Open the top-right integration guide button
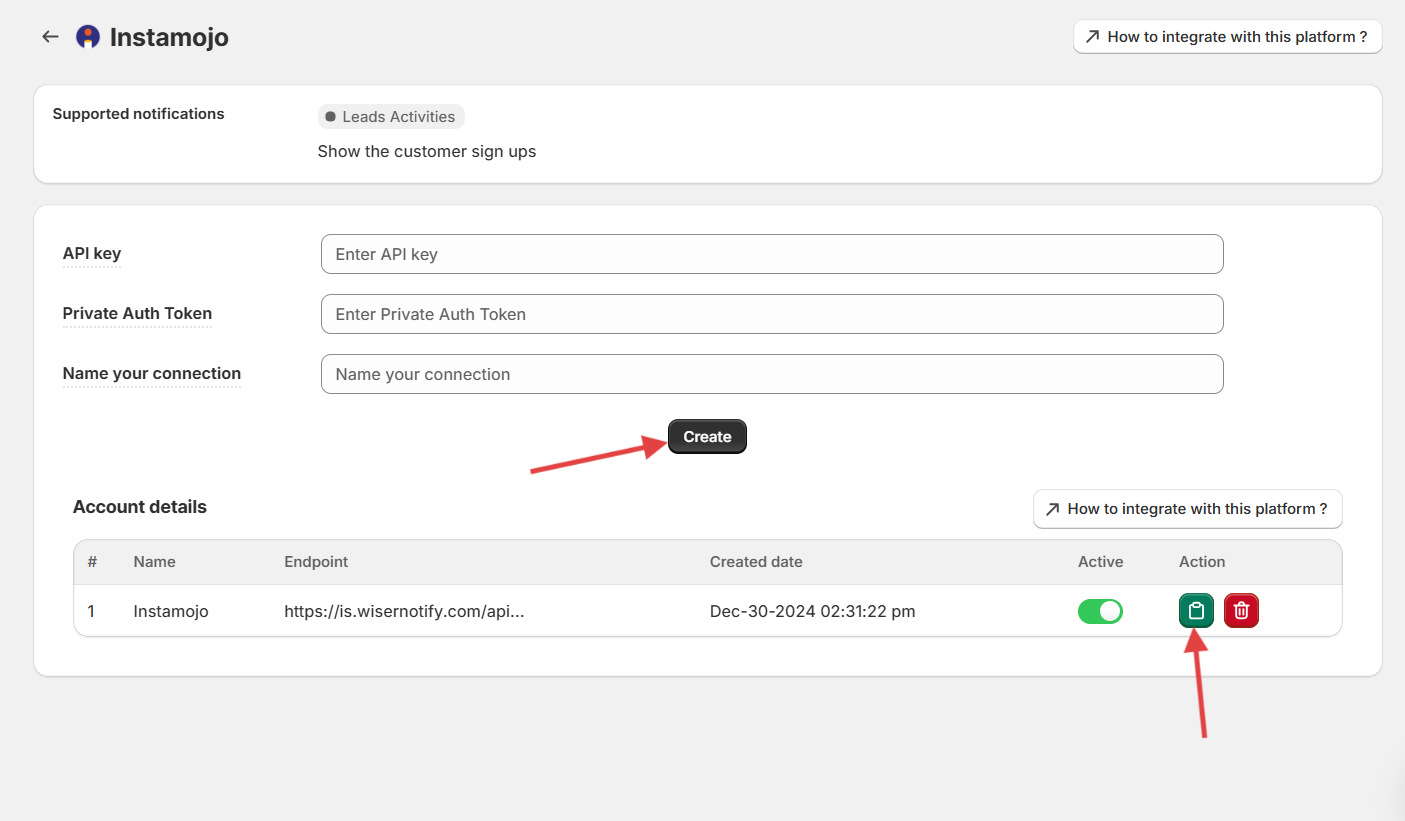This screenshot has width=1405, height=821. pos(1227,37)
